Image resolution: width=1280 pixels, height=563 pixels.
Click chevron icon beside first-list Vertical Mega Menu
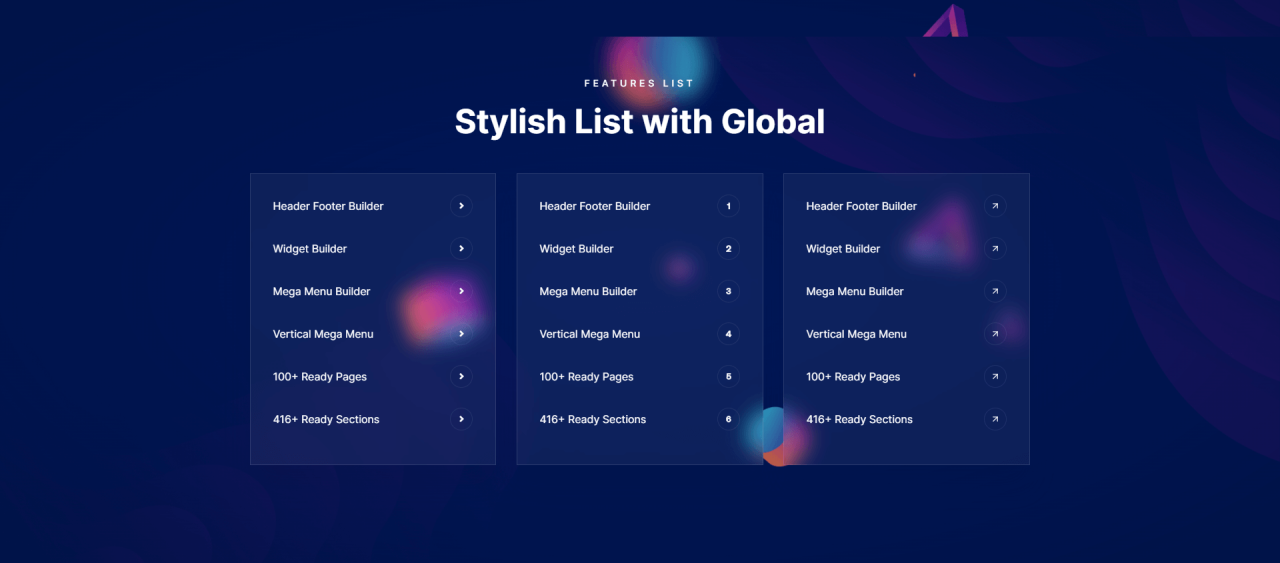coord(461,335)
